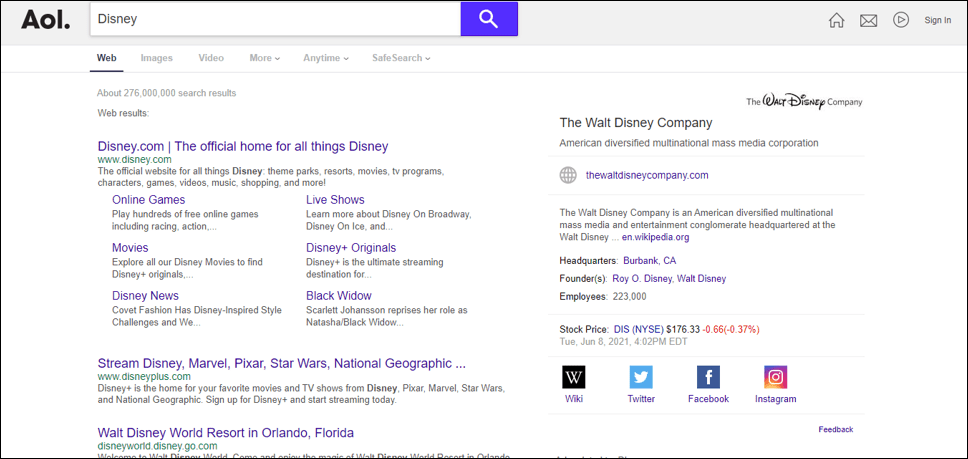This screenshot has height=459, width=968.
Task: Click 'About 276,000,000 search results' text
Action: pyautogui.click(x=167, y=93)
